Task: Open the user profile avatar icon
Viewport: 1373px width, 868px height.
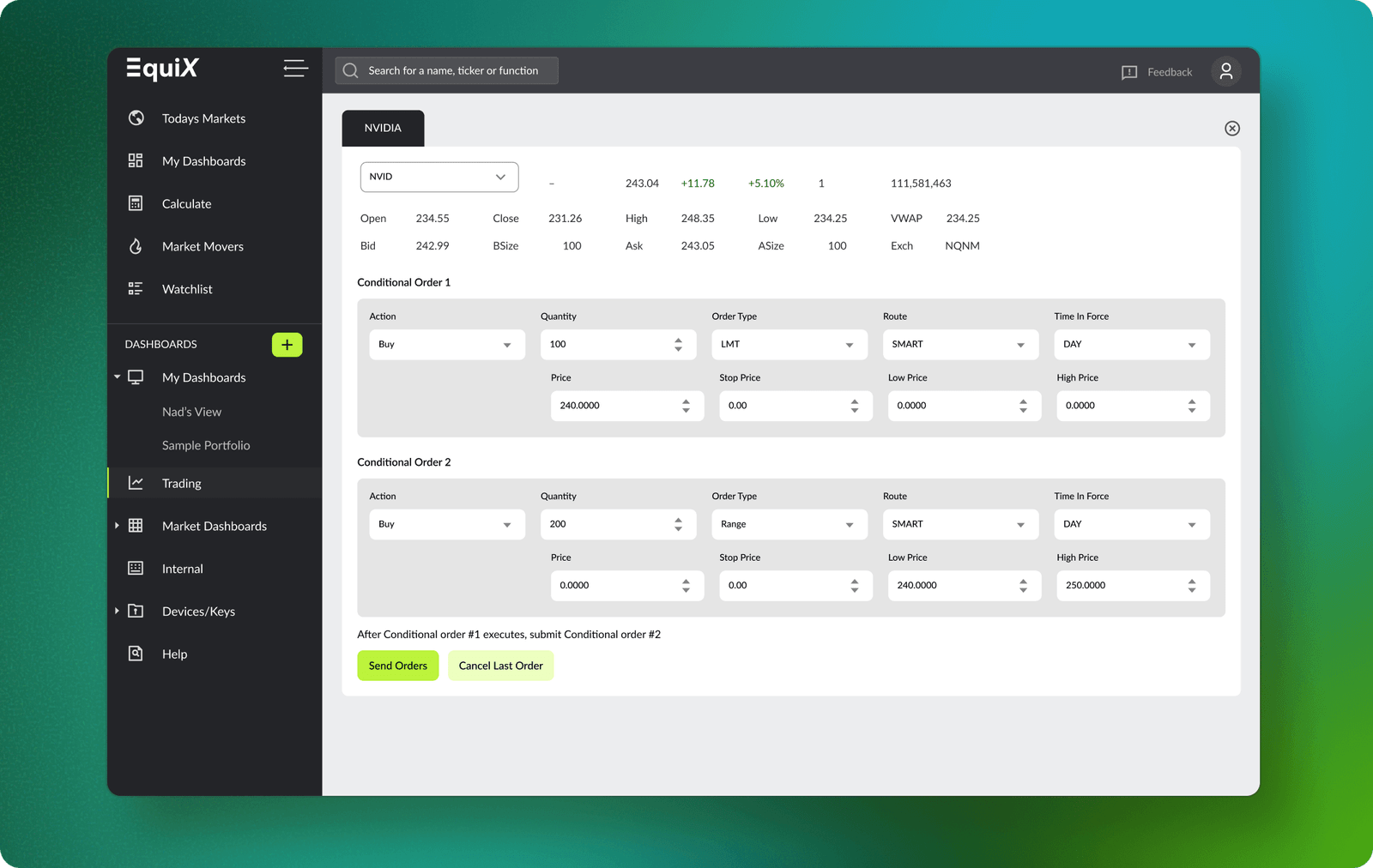Action: click(x=1226, y=71)
